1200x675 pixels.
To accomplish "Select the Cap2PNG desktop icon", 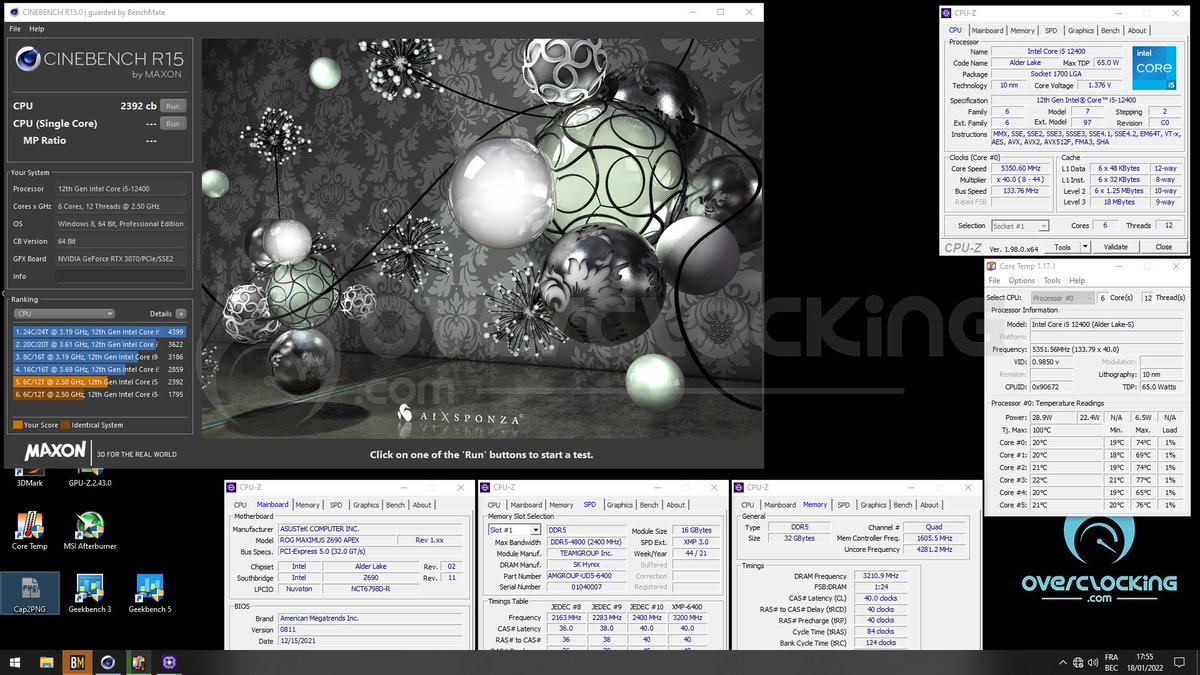I will pyautogui.click(x=30, y=594).
